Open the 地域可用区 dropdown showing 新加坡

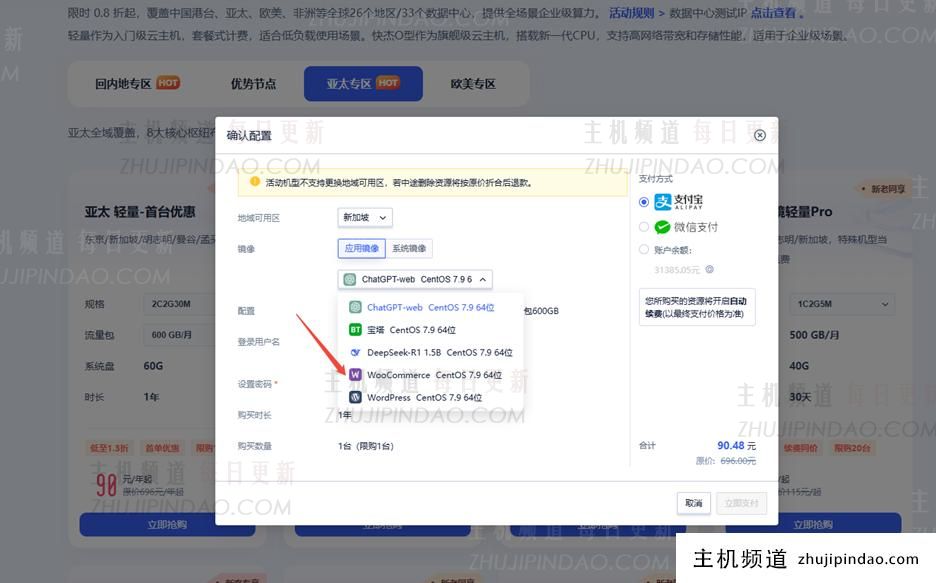point(365,218)
